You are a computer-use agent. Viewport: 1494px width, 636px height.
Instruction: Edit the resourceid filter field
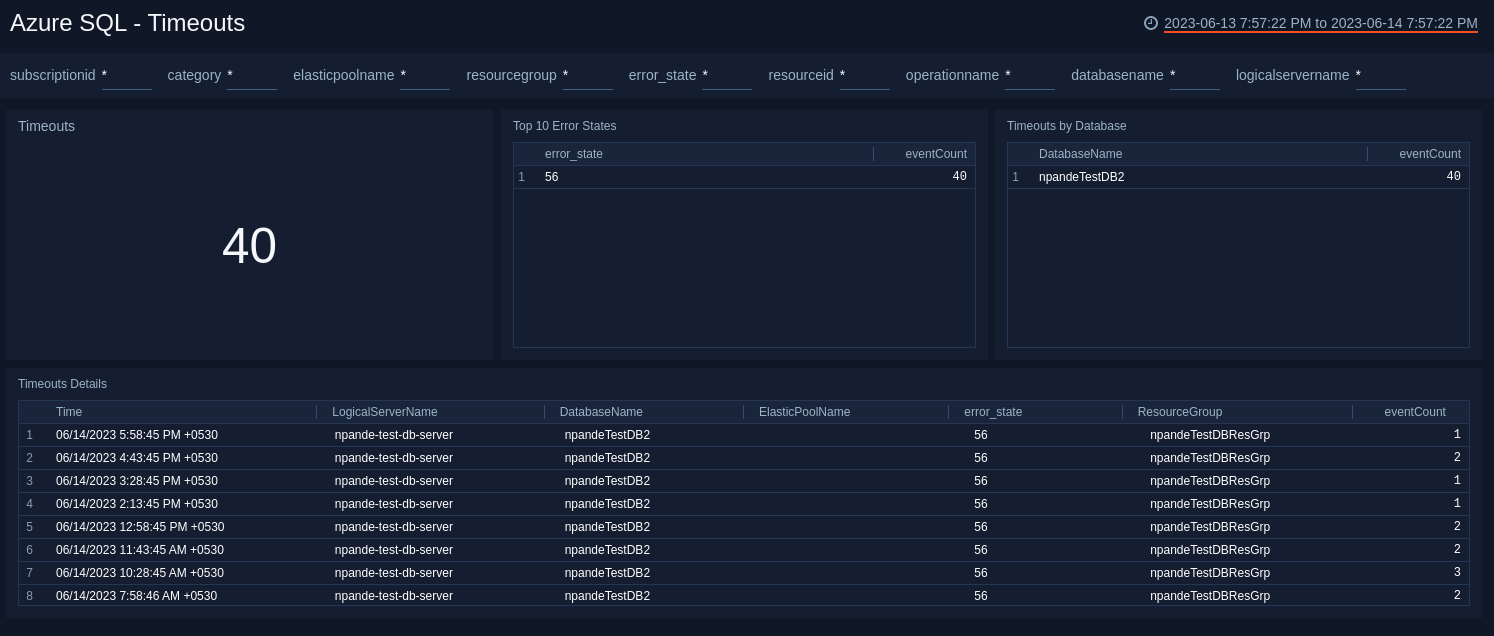[865, 76]
